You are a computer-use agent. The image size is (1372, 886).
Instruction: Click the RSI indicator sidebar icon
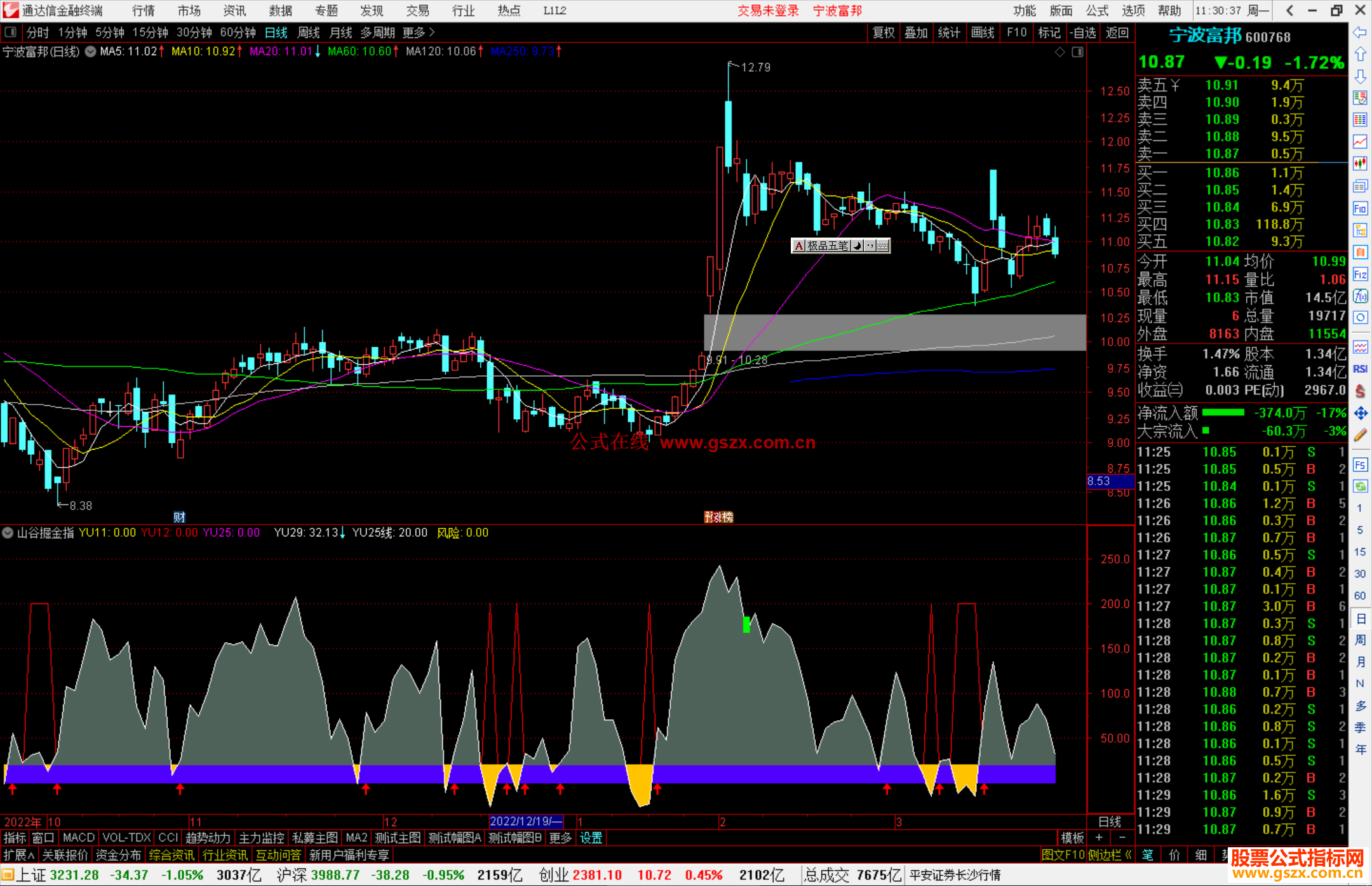(1360, 369)
